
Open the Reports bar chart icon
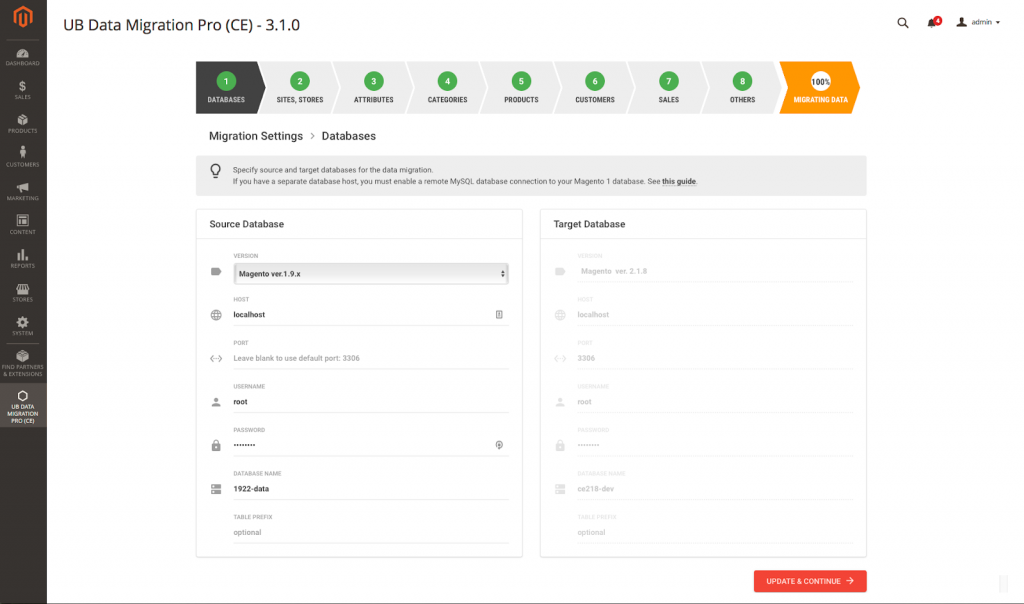[22, 258]
